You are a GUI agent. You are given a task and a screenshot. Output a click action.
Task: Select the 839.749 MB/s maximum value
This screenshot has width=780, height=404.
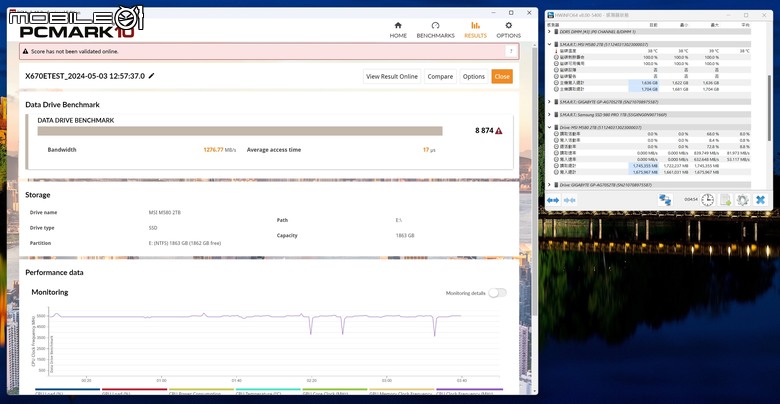(708, 153)
